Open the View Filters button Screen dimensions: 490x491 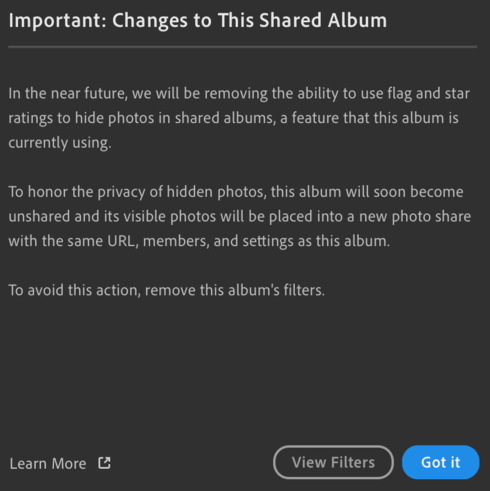pos(333,462)
